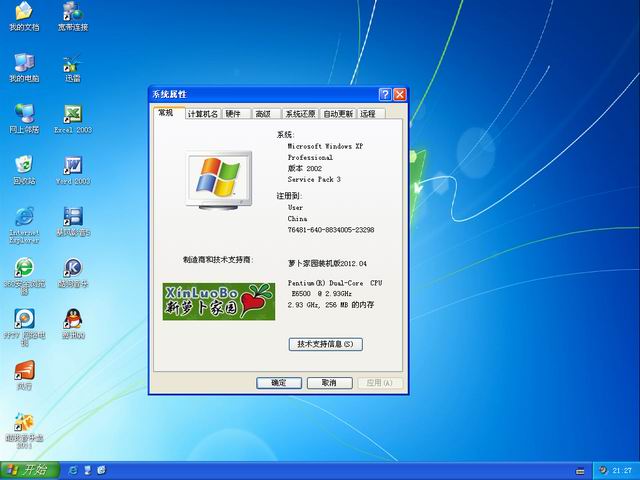Screen dimensions: 640x480
Task: Click the 21:27 taskbar clock
Action: 622,471
